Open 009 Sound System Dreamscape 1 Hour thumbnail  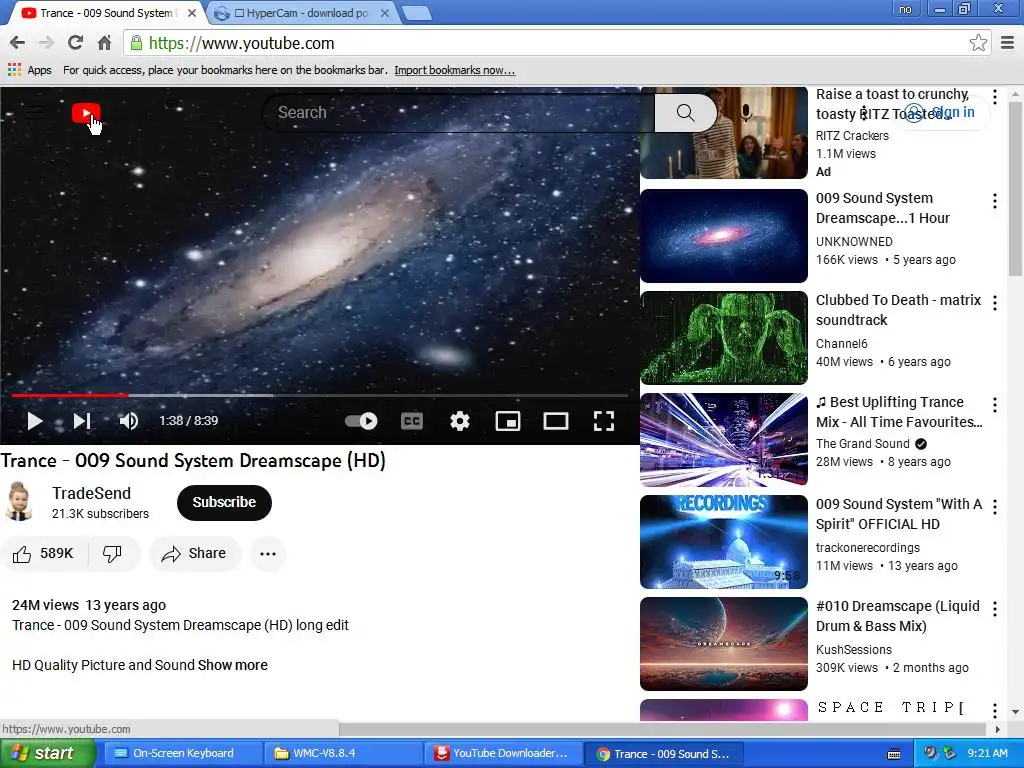coord(724,236)
